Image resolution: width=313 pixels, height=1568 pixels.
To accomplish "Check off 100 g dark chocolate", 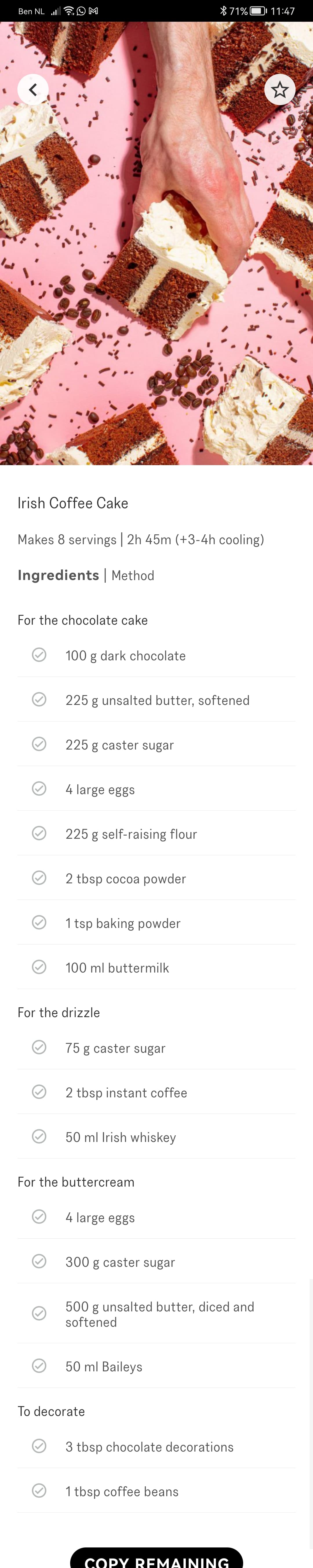I will coord(39,654).
